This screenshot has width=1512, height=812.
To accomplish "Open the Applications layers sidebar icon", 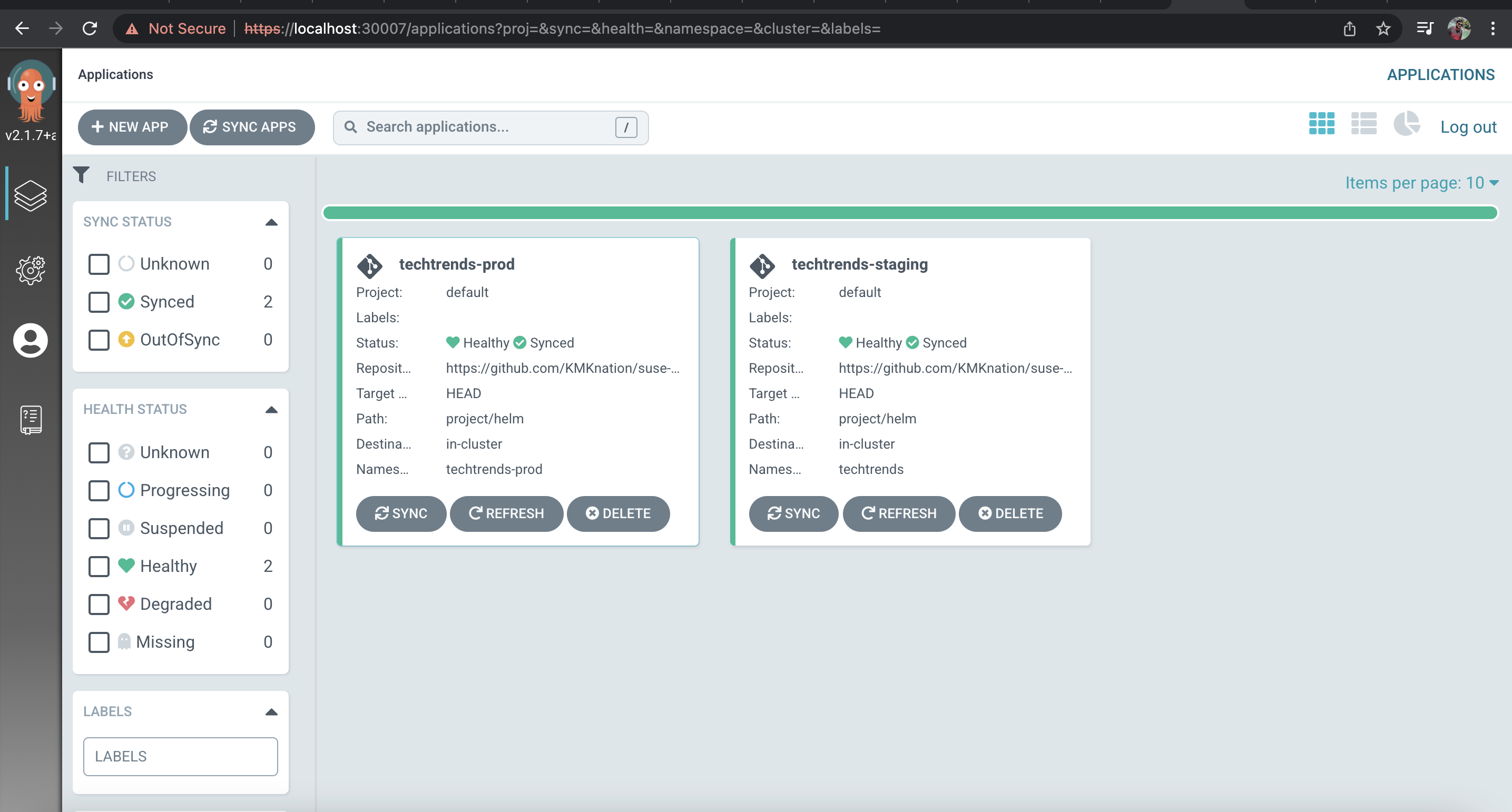I will click(x=31, y=195).
